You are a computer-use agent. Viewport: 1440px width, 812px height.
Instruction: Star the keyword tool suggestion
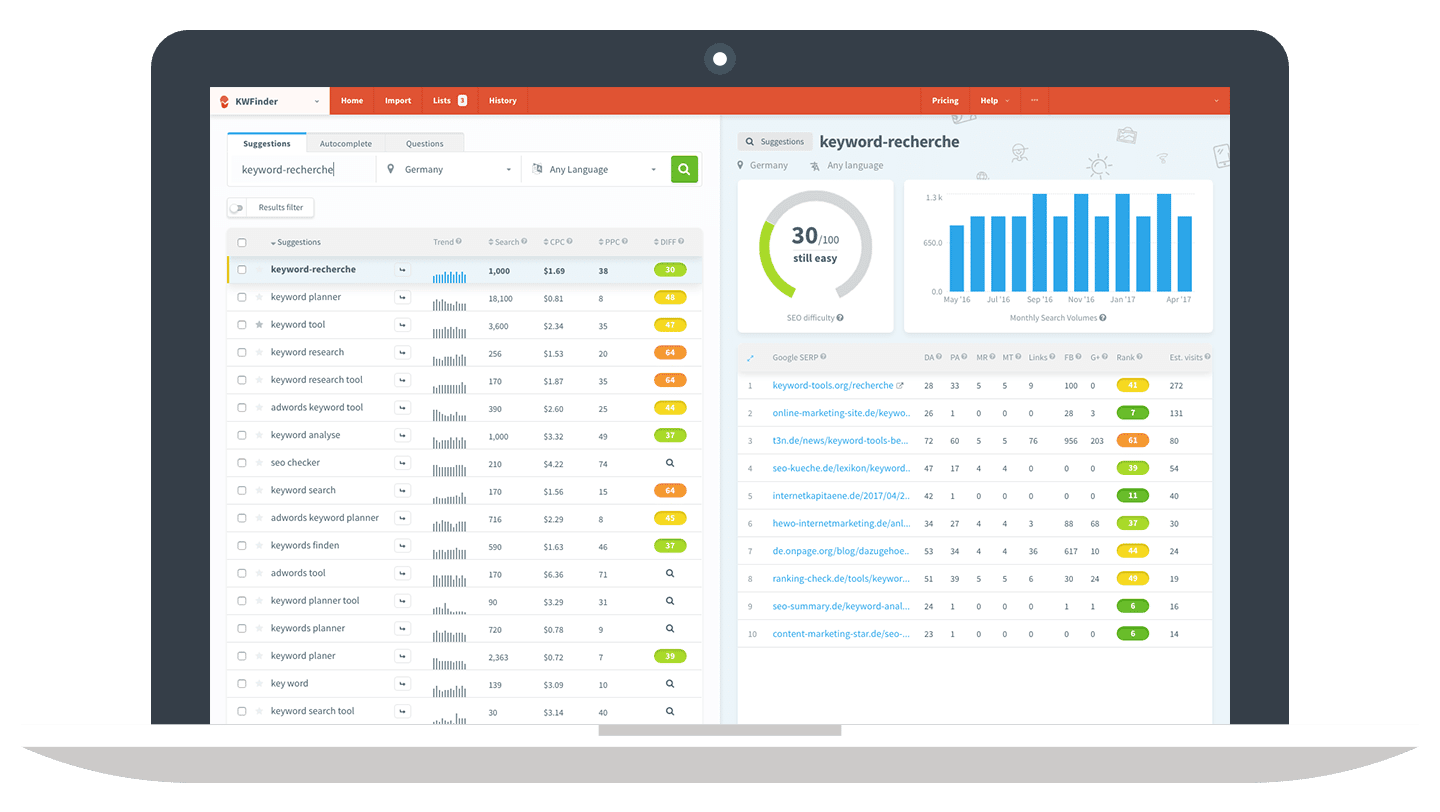point(259,325)
